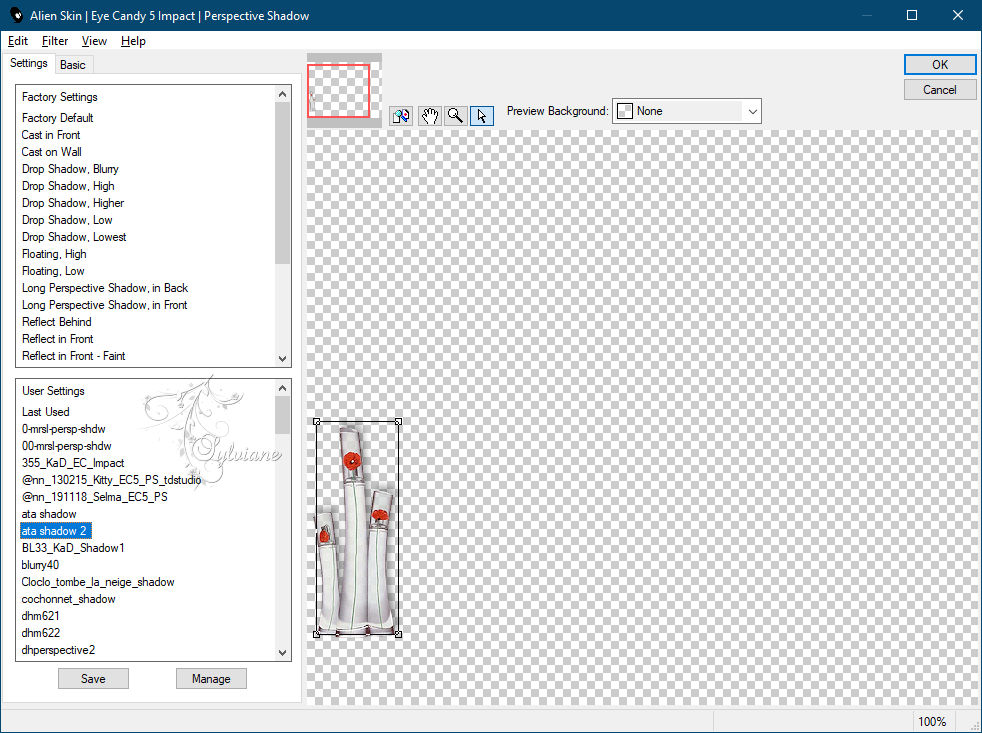Click the Save settings button
Screen dimensions: 982x733
click(93, 678)
